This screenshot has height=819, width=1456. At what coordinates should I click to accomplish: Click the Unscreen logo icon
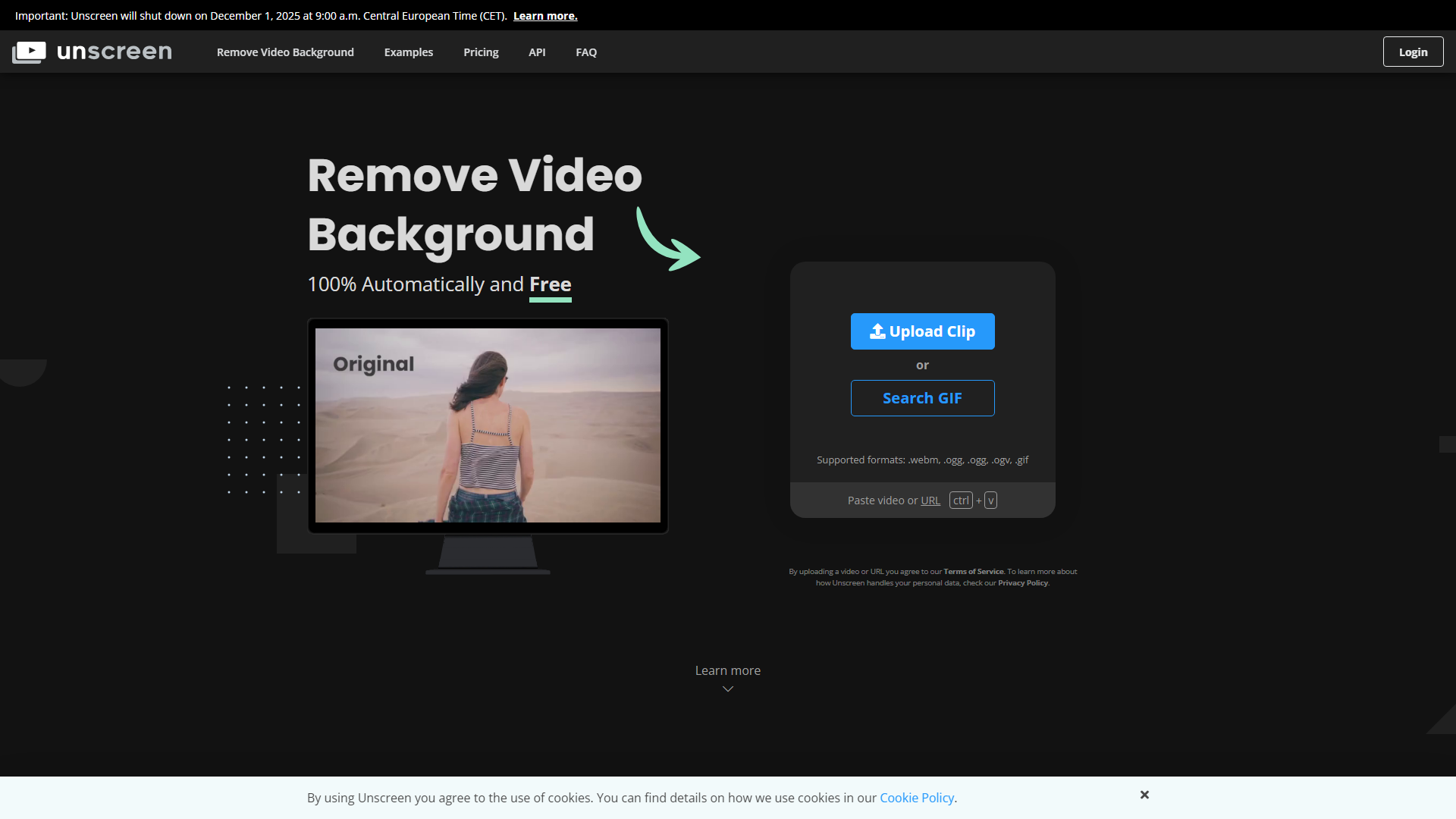[x=28, y=52]
